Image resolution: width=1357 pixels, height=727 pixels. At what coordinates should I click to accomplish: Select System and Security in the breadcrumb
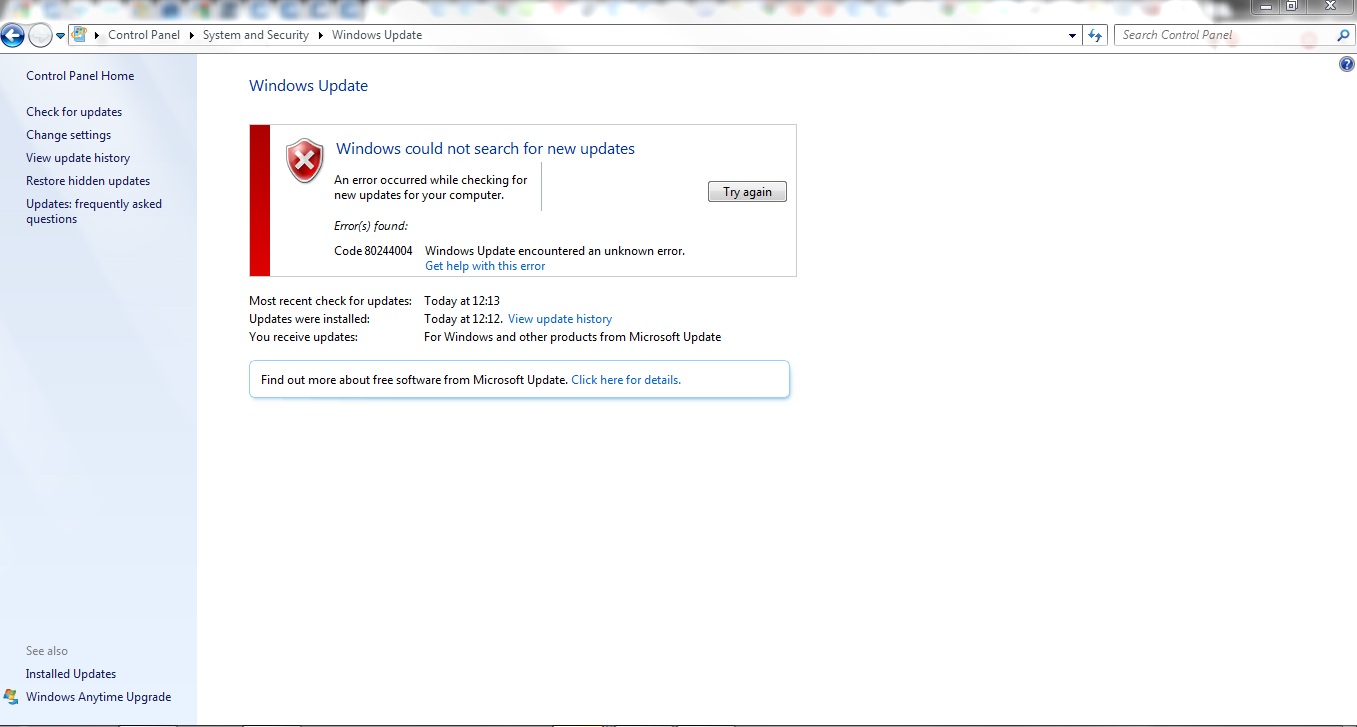pos(256,35)
